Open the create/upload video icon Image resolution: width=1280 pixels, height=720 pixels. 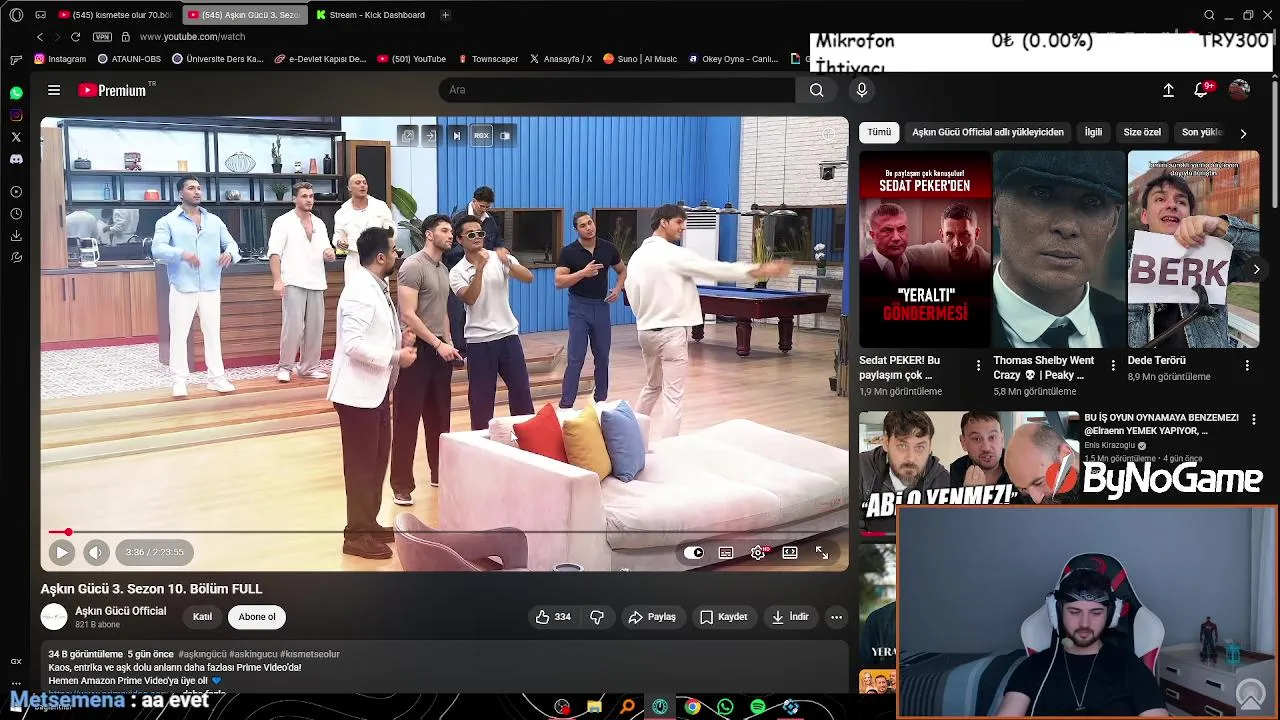[1168, 90]
